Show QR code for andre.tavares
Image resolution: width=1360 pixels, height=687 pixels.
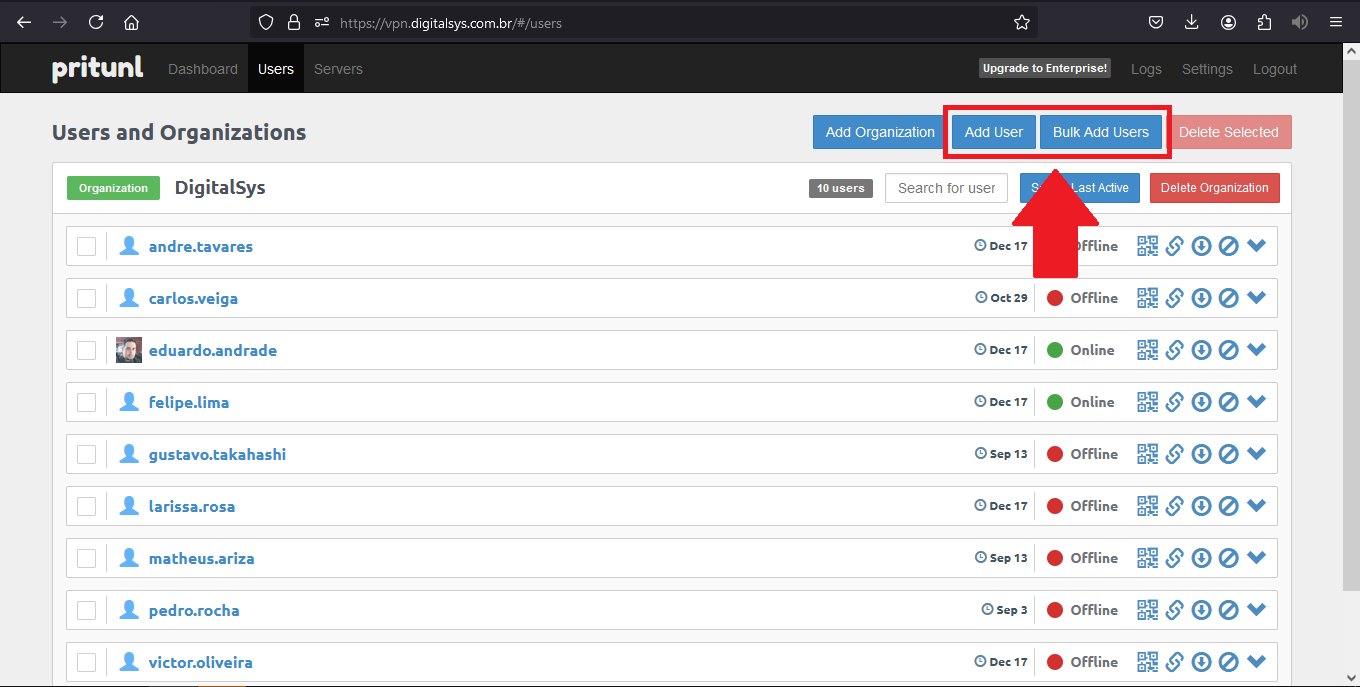click(1147, 246)
